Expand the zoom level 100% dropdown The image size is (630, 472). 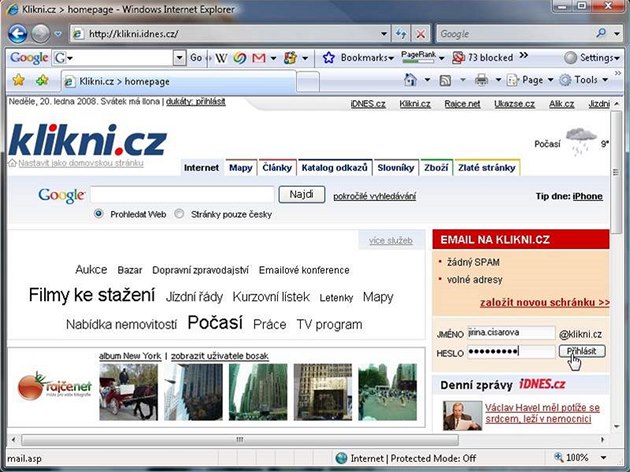click(611, 458)
